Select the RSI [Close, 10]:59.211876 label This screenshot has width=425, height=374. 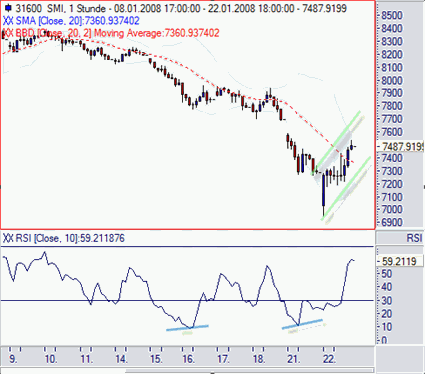[x=70, y=238]
